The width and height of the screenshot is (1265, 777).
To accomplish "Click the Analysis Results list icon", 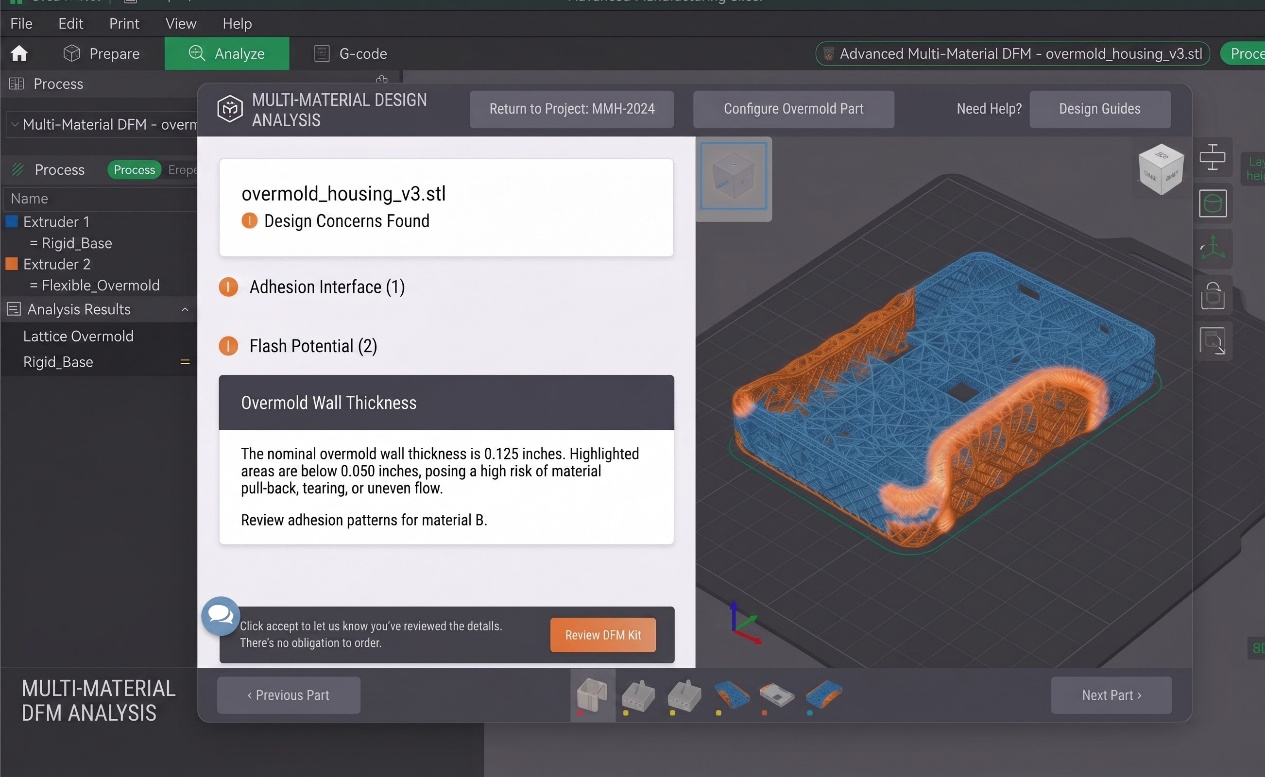I will 14,310.
